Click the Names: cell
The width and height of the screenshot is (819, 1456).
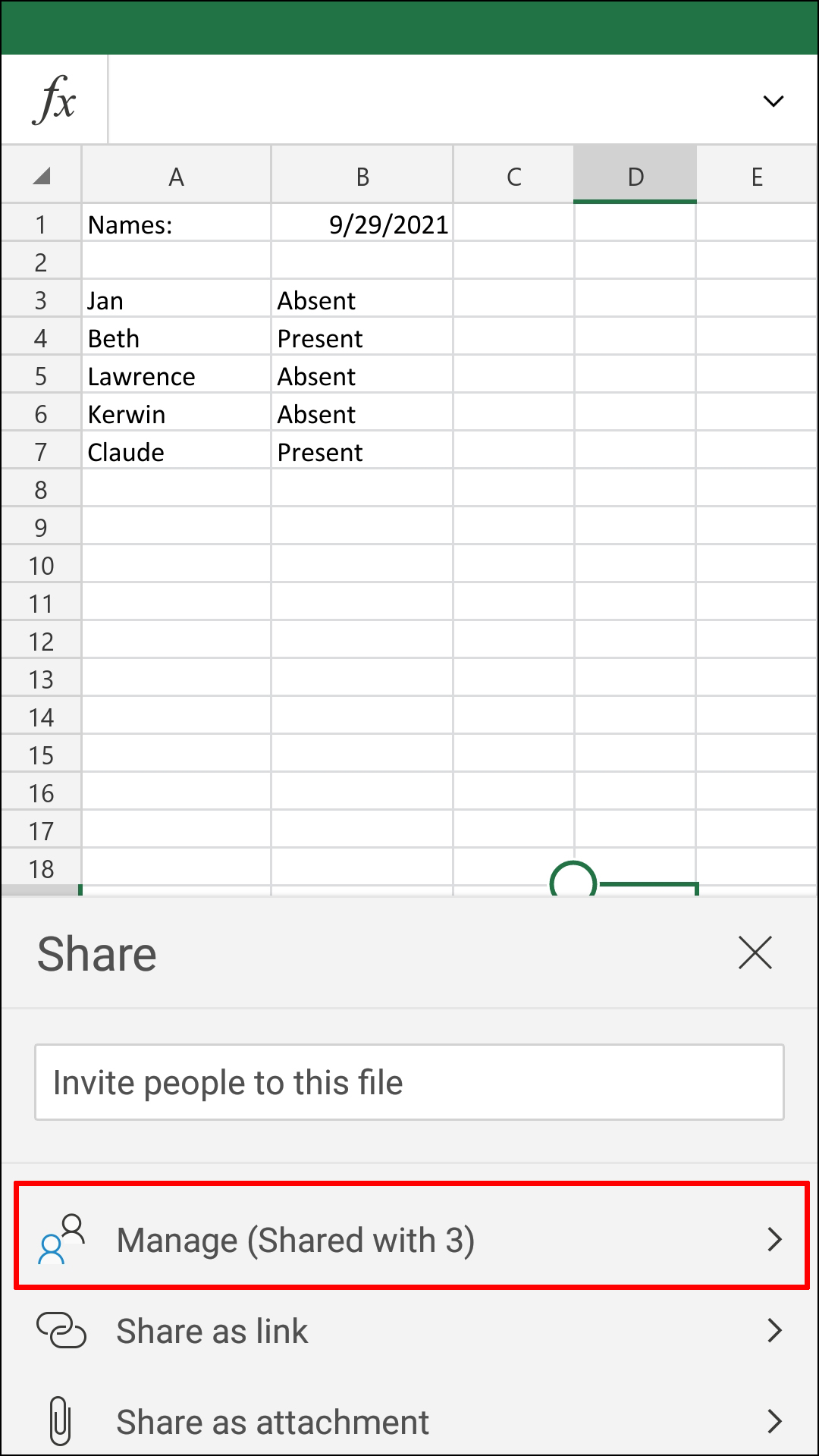coord(176,224)
